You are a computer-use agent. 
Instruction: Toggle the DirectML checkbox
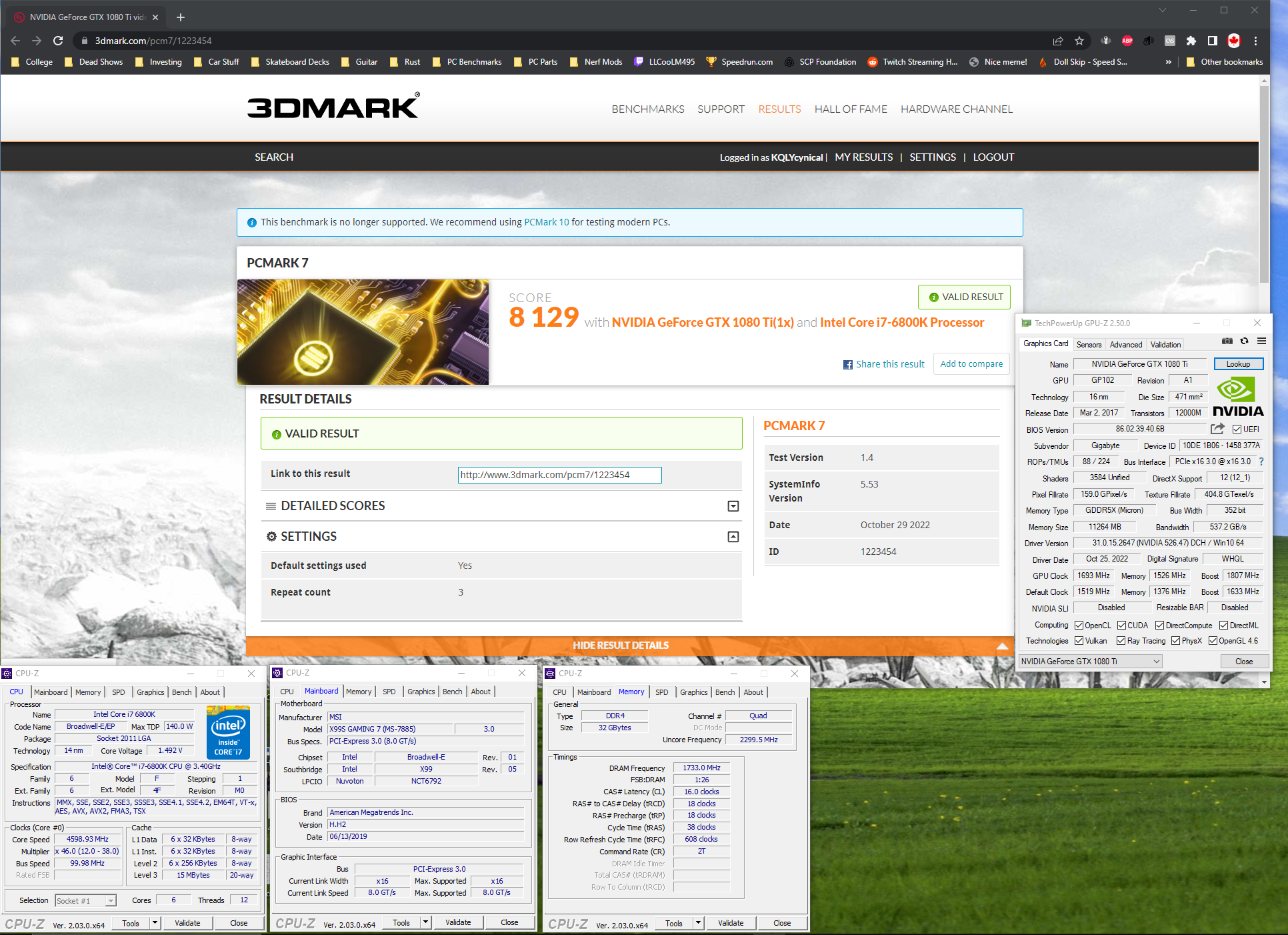(1223, 626)
